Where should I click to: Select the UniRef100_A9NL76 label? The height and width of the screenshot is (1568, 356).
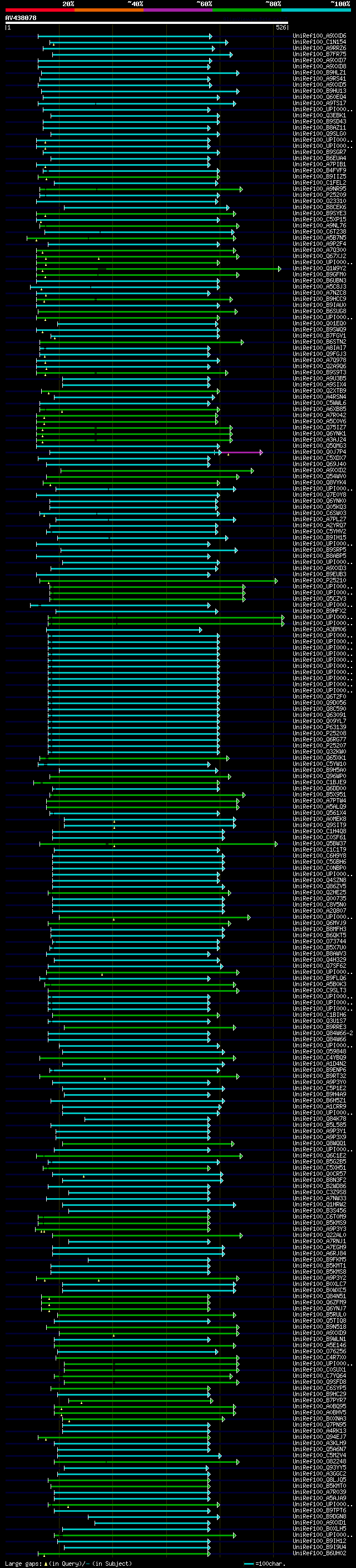pyautogui.click(x=319, y=225)
